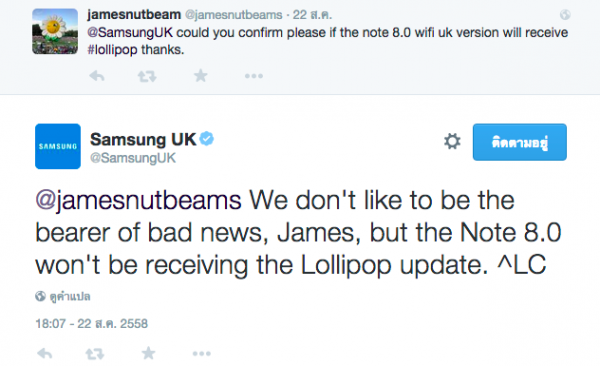This screenshot has width=600, height=366.
Task: Open the 18:07 tweet timestamp link
Action: [x=91, y=324]
